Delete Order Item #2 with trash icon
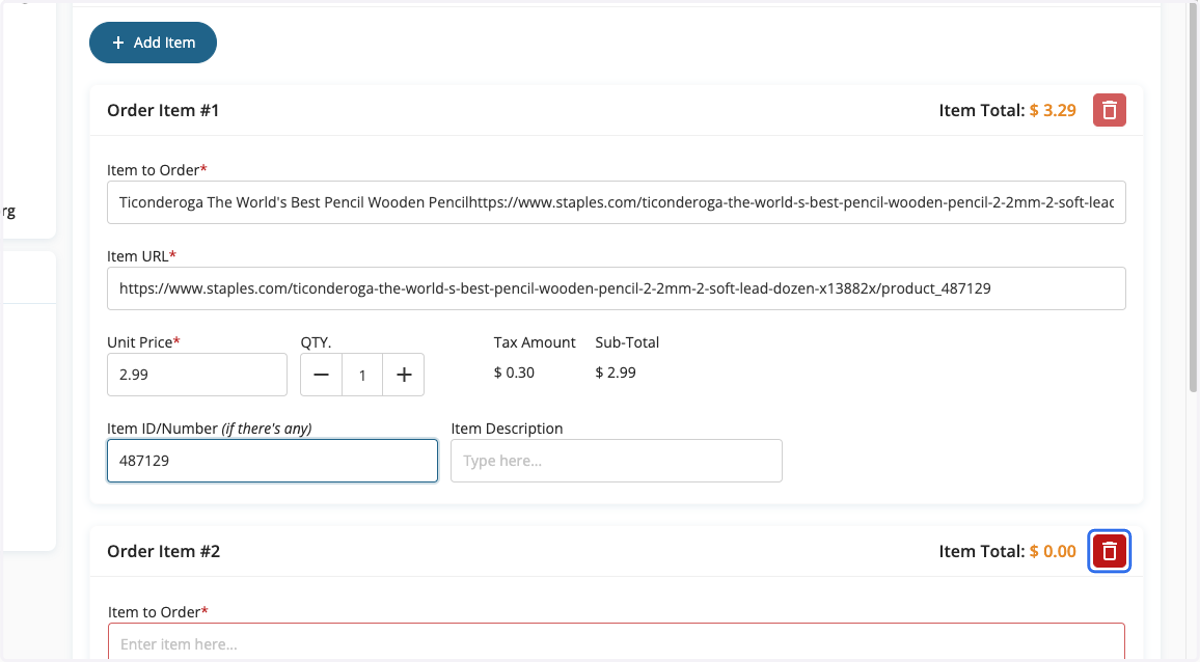1200x662 pixels. pos(1109,551)
